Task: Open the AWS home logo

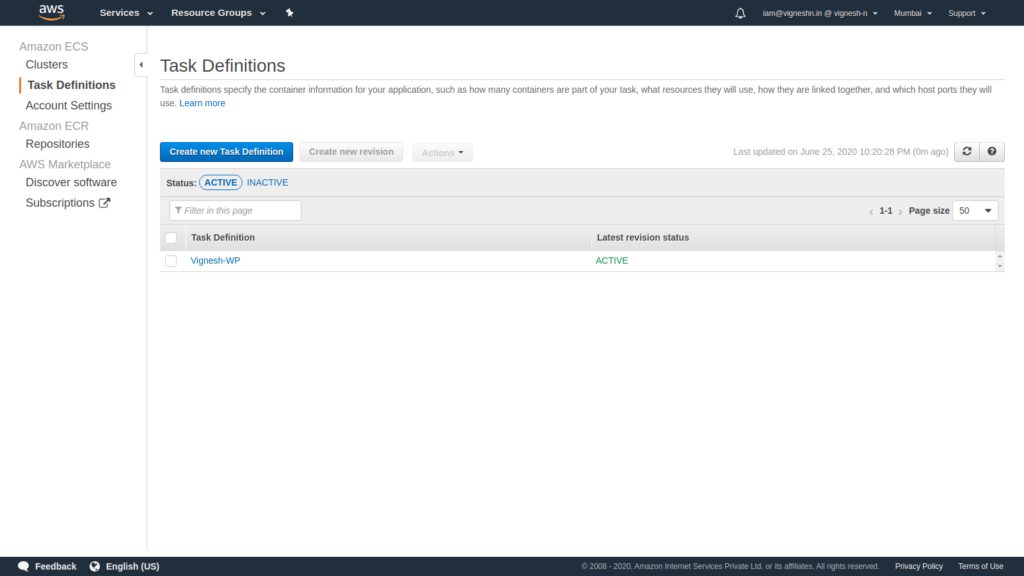Action: coord(52,12)
